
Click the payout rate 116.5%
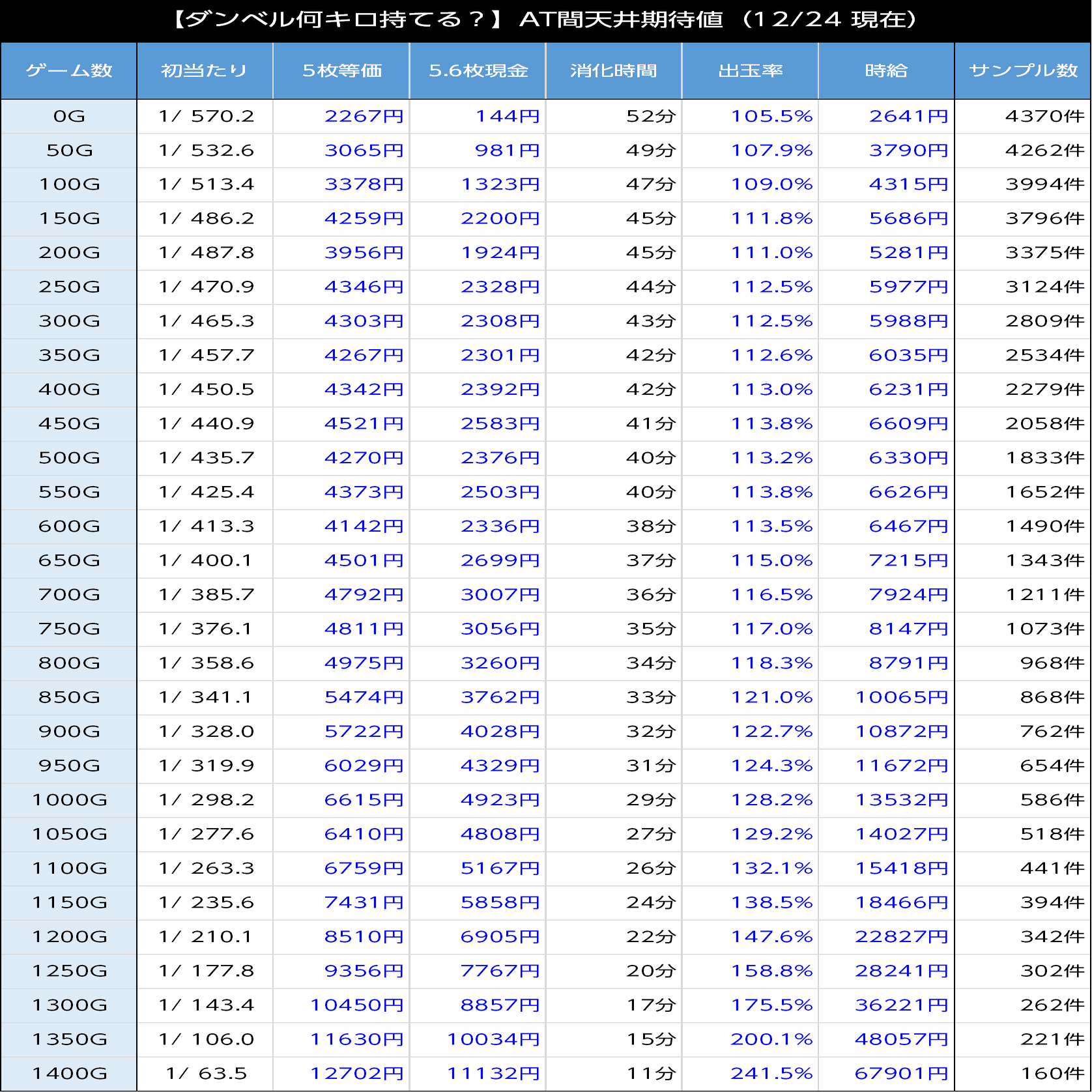point(771,595)
